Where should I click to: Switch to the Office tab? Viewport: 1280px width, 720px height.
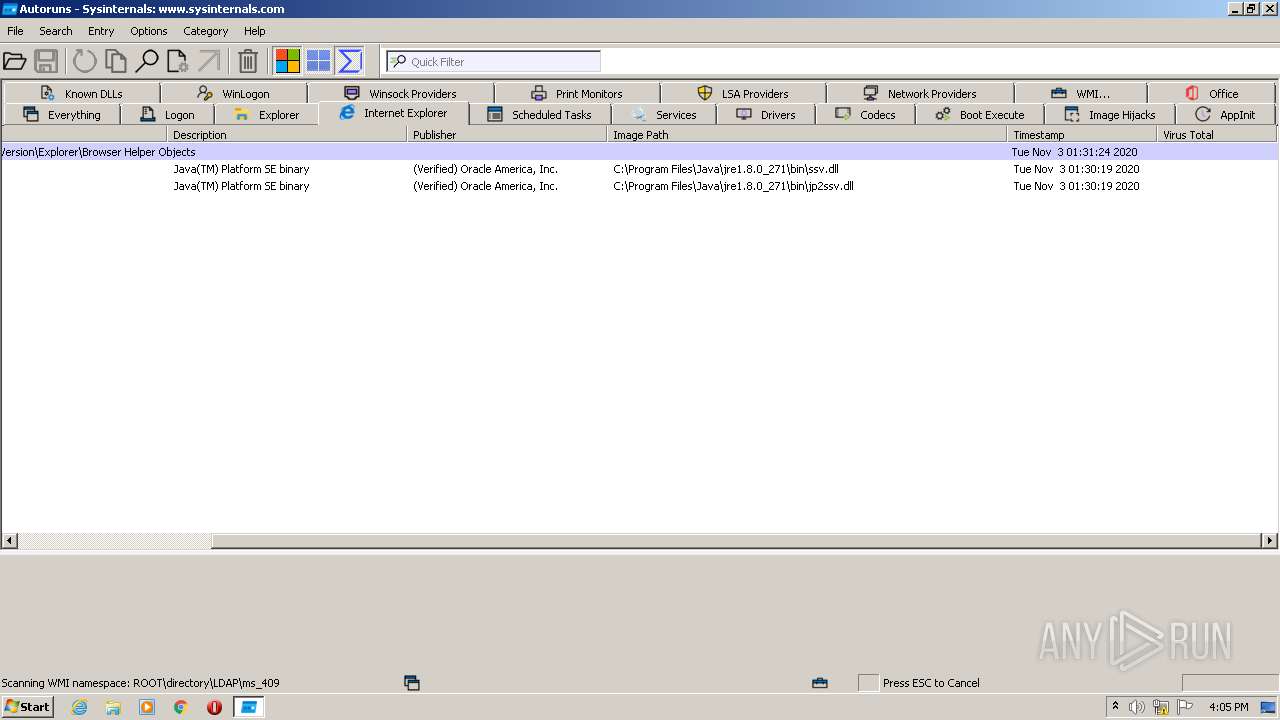point(1212,93)
